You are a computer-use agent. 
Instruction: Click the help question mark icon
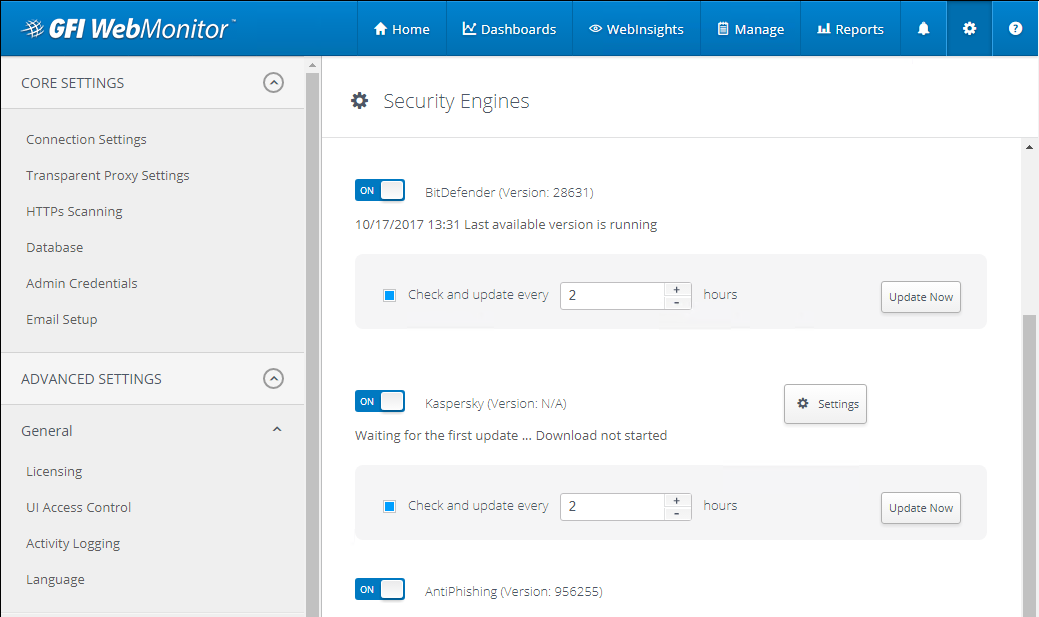click(1015, 29)
